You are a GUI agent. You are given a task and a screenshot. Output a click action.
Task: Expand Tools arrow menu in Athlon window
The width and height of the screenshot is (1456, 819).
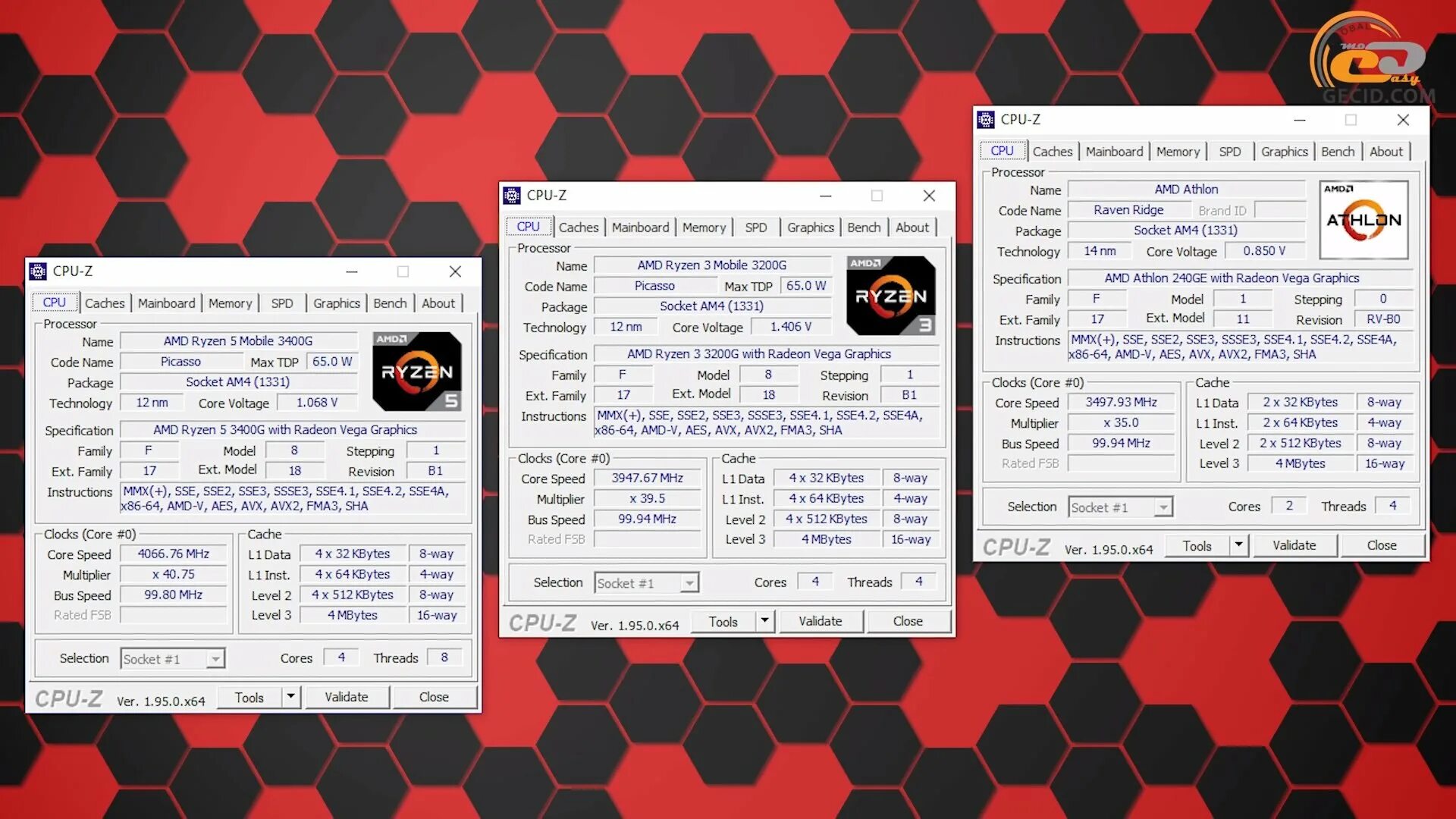[x=1238, y=544]
